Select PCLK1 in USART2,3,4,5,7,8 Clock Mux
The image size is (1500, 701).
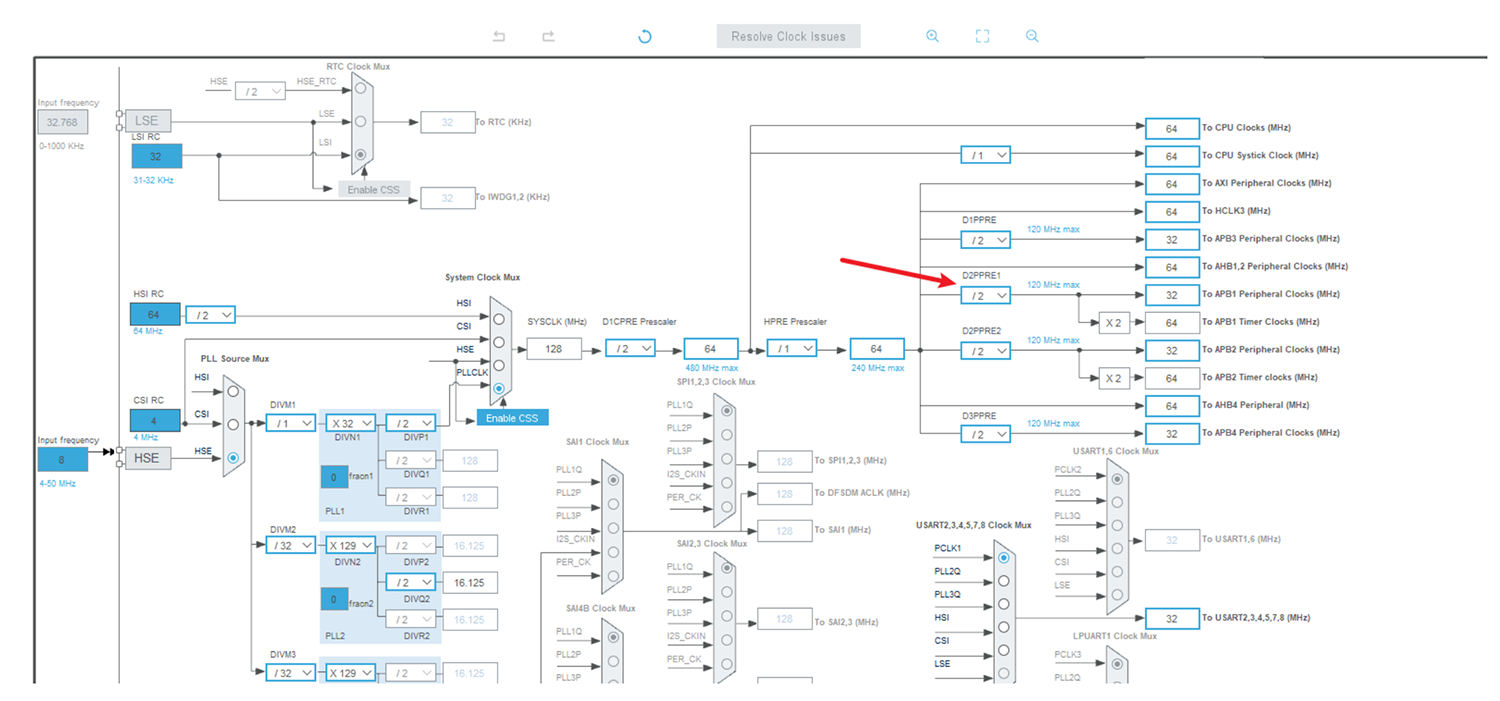click(1003, 558)
